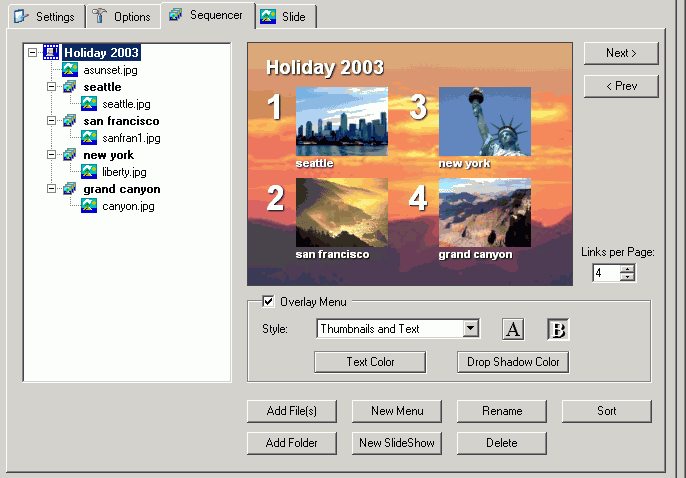Click the Add File(s) button
This screenshot has height=478, width=686.
point(292,411)
